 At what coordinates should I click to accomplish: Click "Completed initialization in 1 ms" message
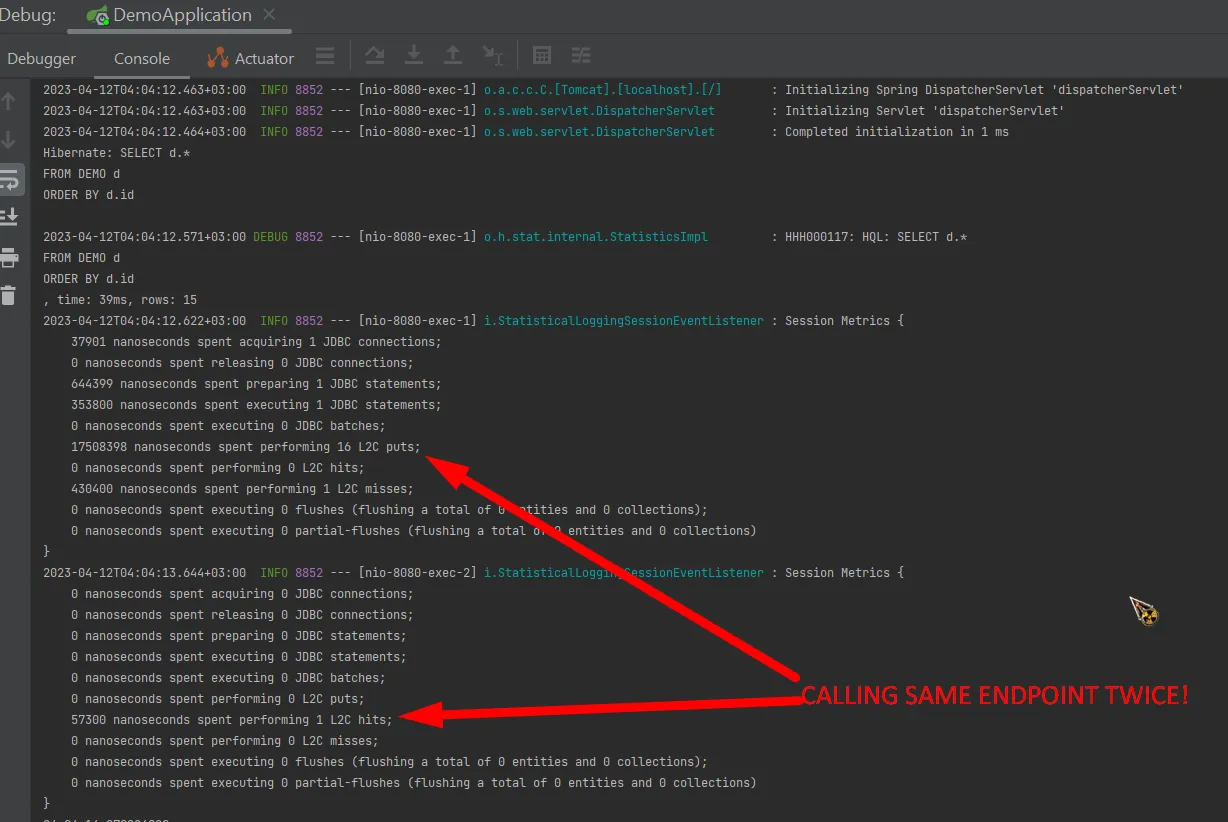click(897, 132)
